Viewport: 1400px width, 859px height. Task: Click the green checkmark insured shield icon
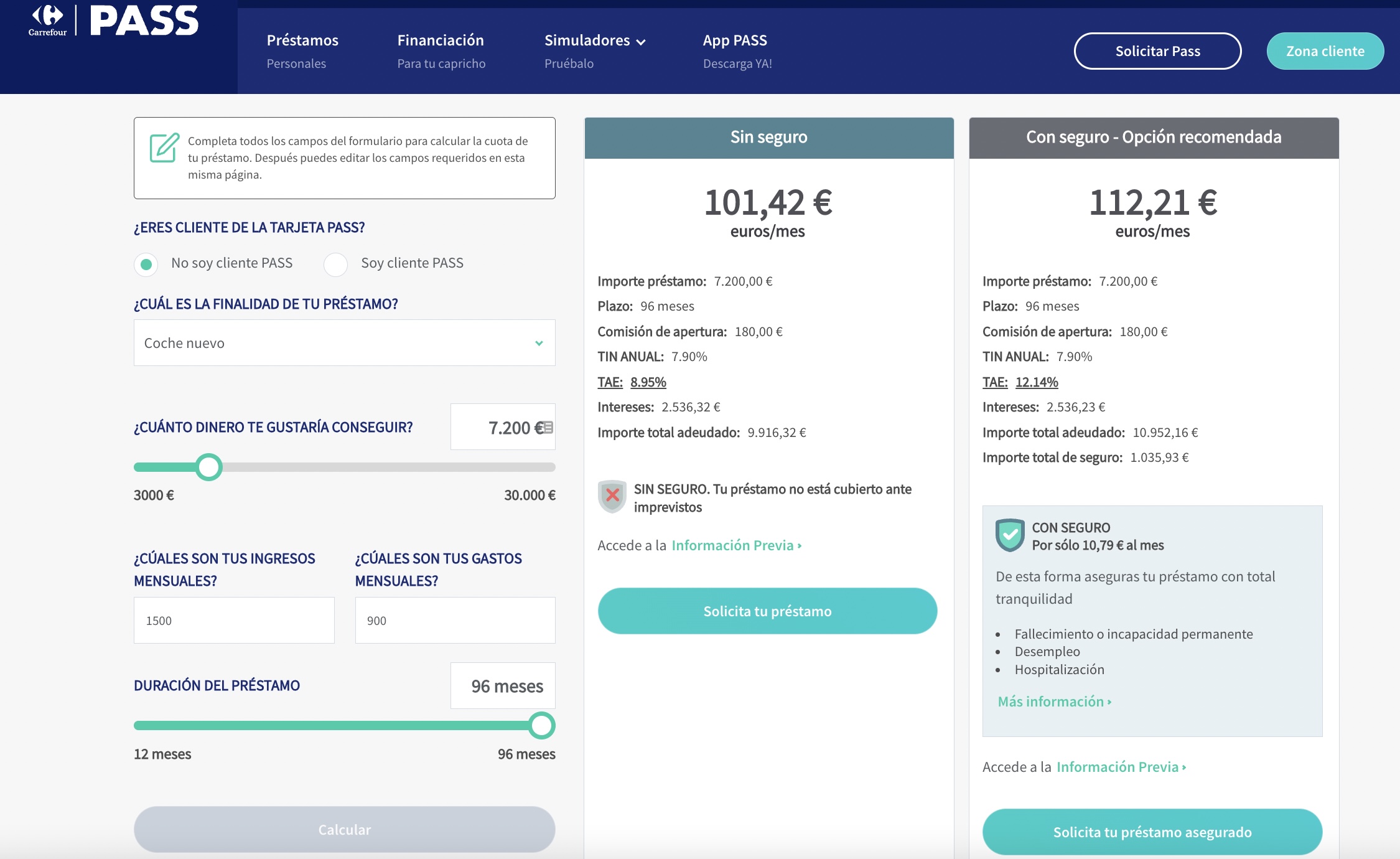[1010, 535]
